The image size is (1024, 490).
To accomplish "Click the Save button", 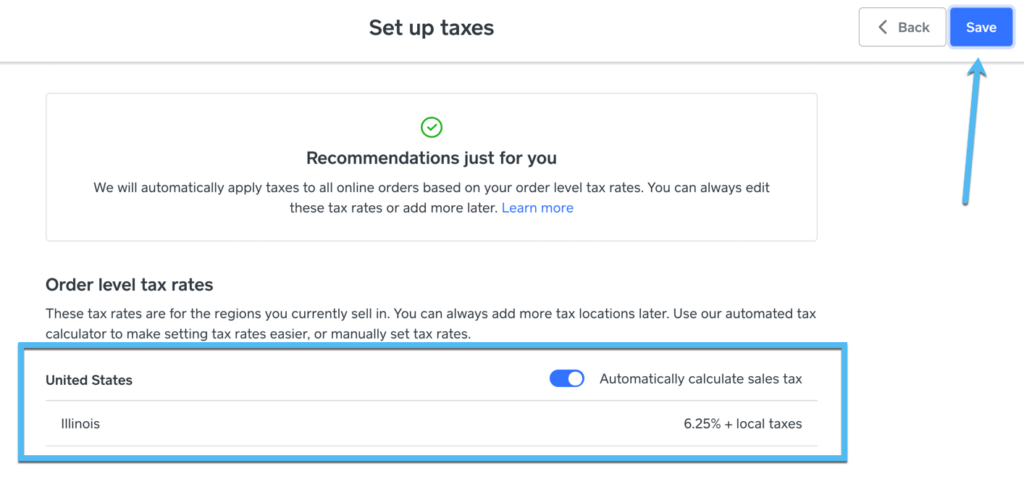I will pyautogui.click(x=980, y=27).
